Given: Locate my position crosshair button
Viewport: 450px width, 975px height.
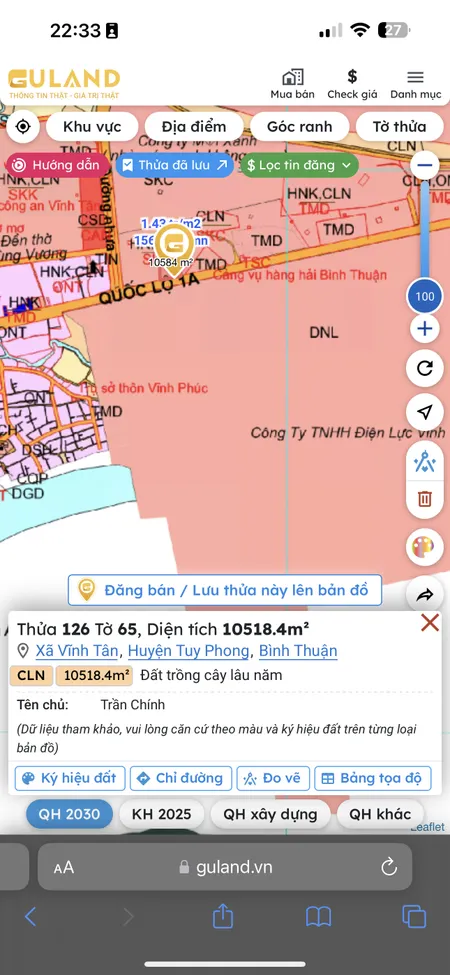Looking at the screenshot, I should click(23, 127).
